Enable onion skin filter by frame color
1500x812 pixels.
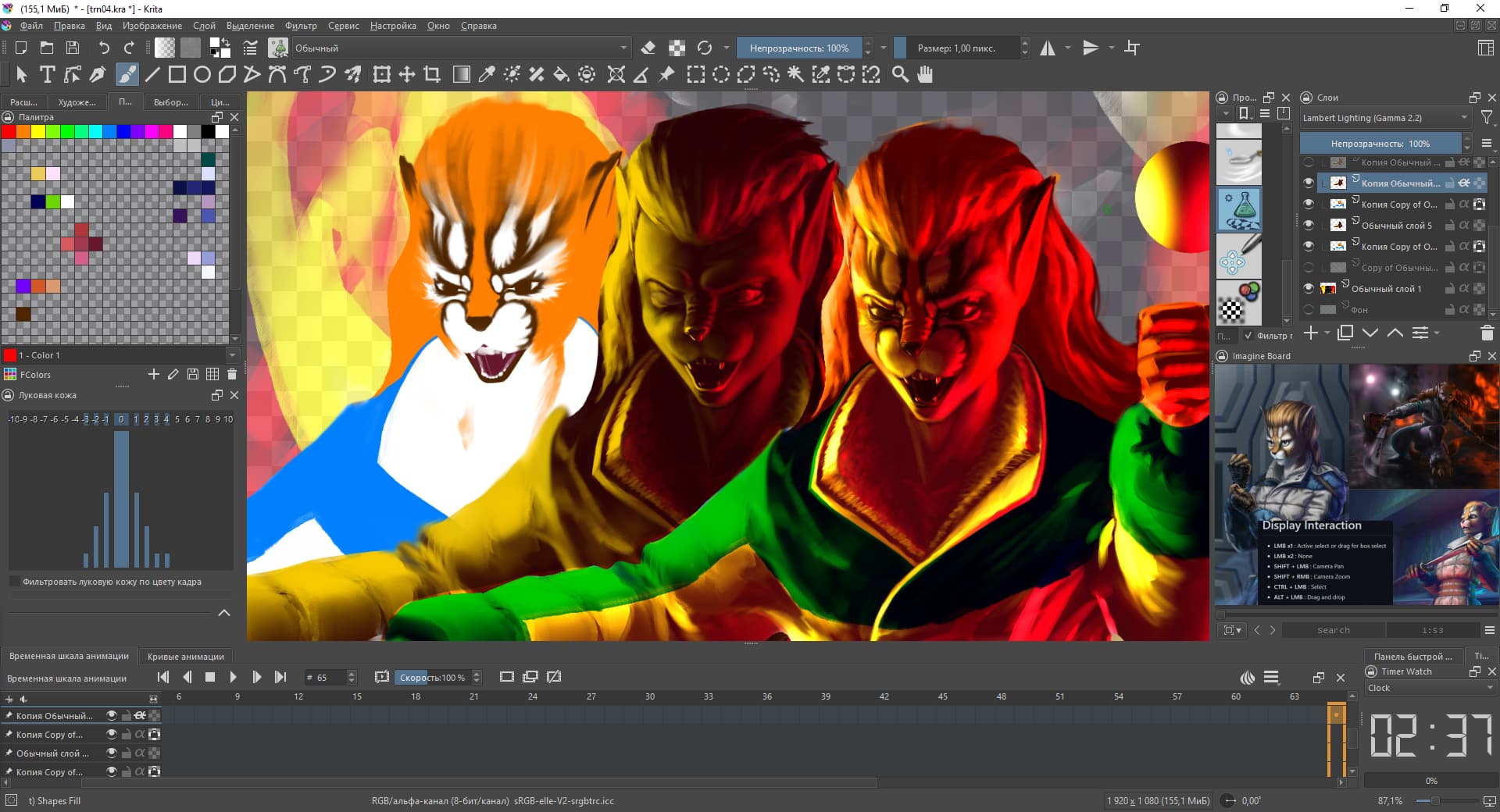(14, 582)
